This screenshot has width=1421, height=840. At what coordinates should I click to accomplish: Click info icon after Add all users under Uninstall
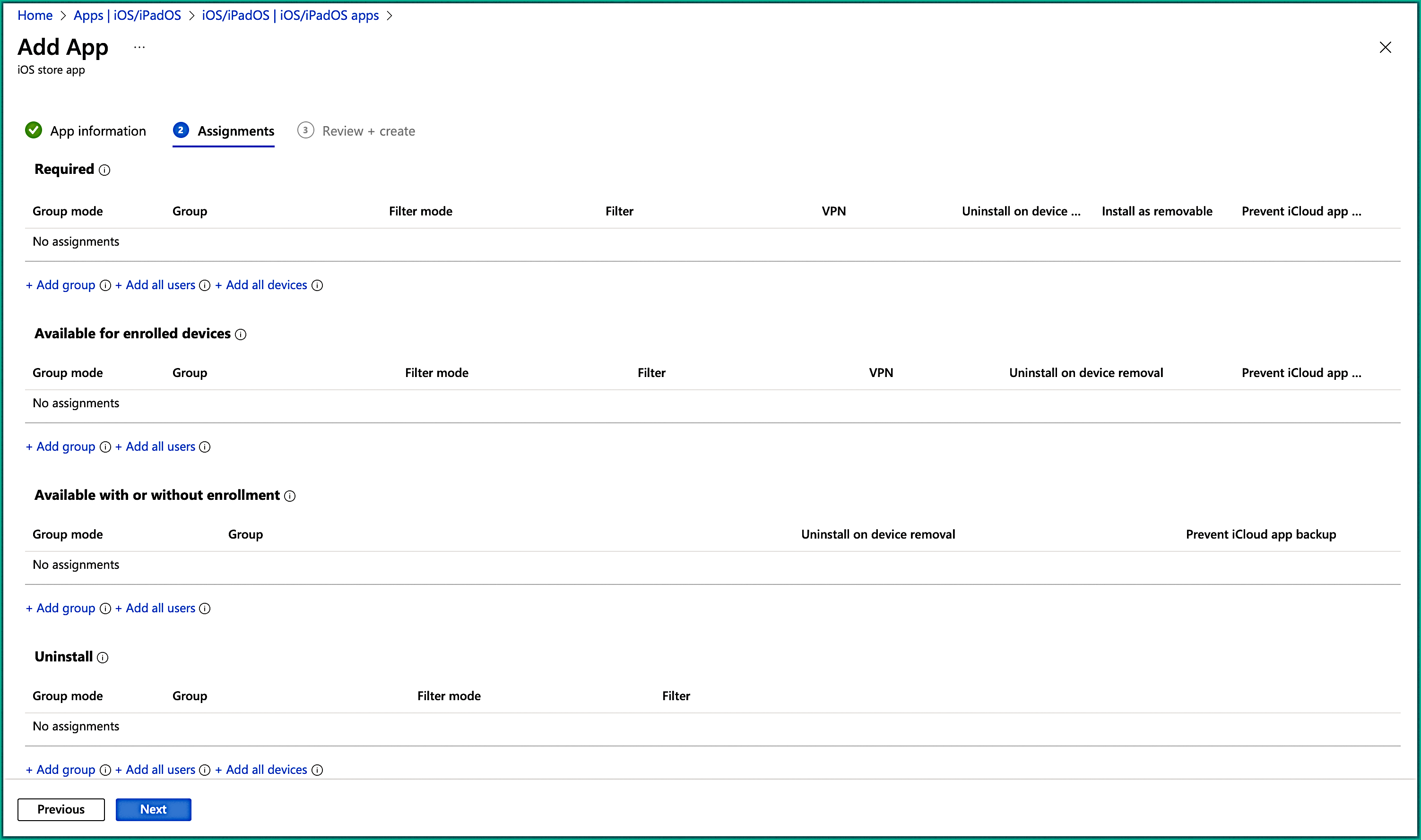coord(205,770)
